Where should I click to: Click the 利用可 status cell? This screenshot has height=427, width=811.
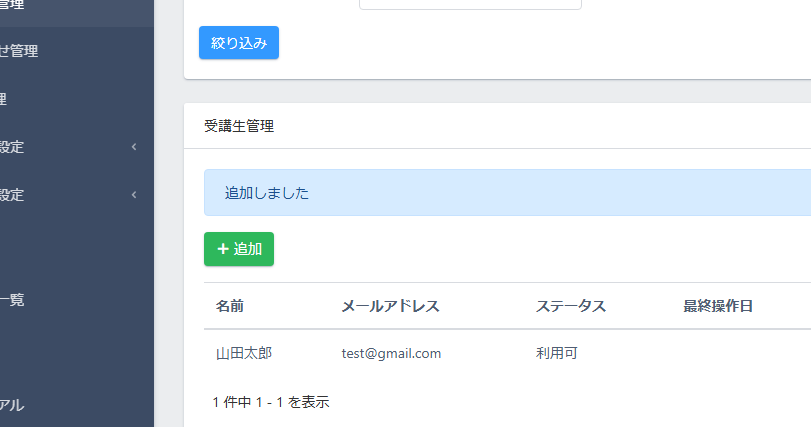coord(557,353)
